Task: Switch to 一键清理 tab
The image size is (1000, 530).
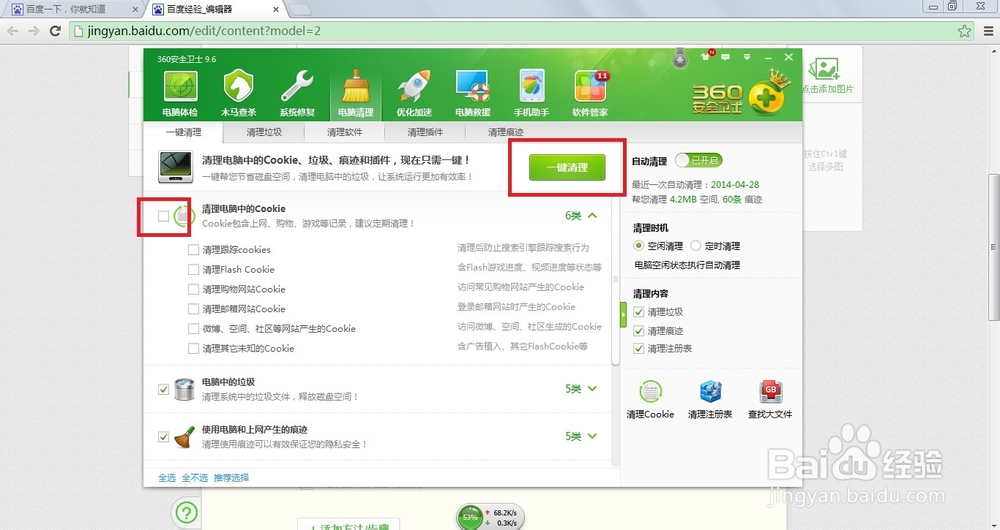Action: [184, 132]
